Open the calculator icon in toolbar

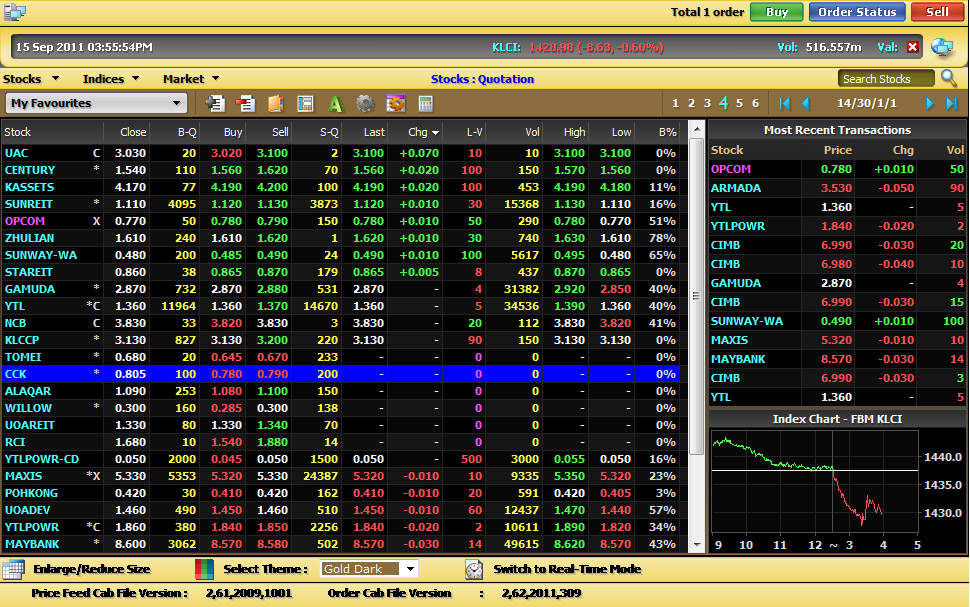pos(426,103)
